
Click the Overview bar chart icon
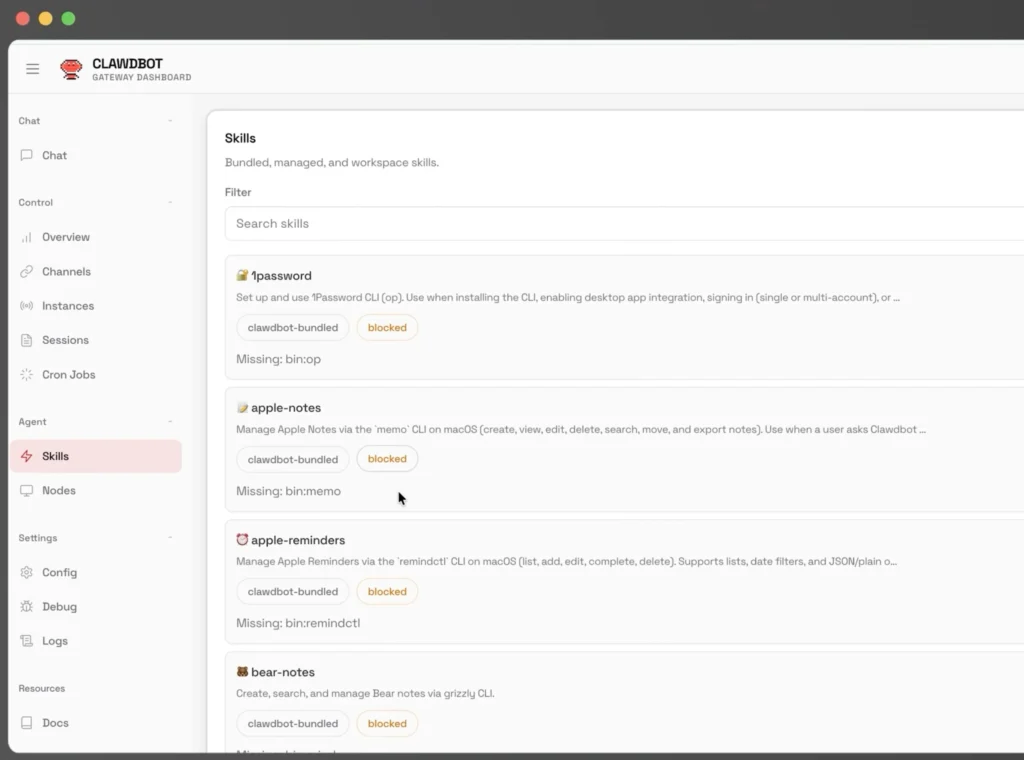click(27, 237)
